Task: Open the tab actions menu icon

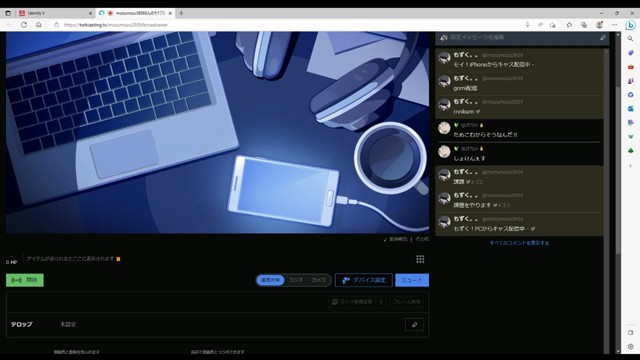Action: point(8,13)
